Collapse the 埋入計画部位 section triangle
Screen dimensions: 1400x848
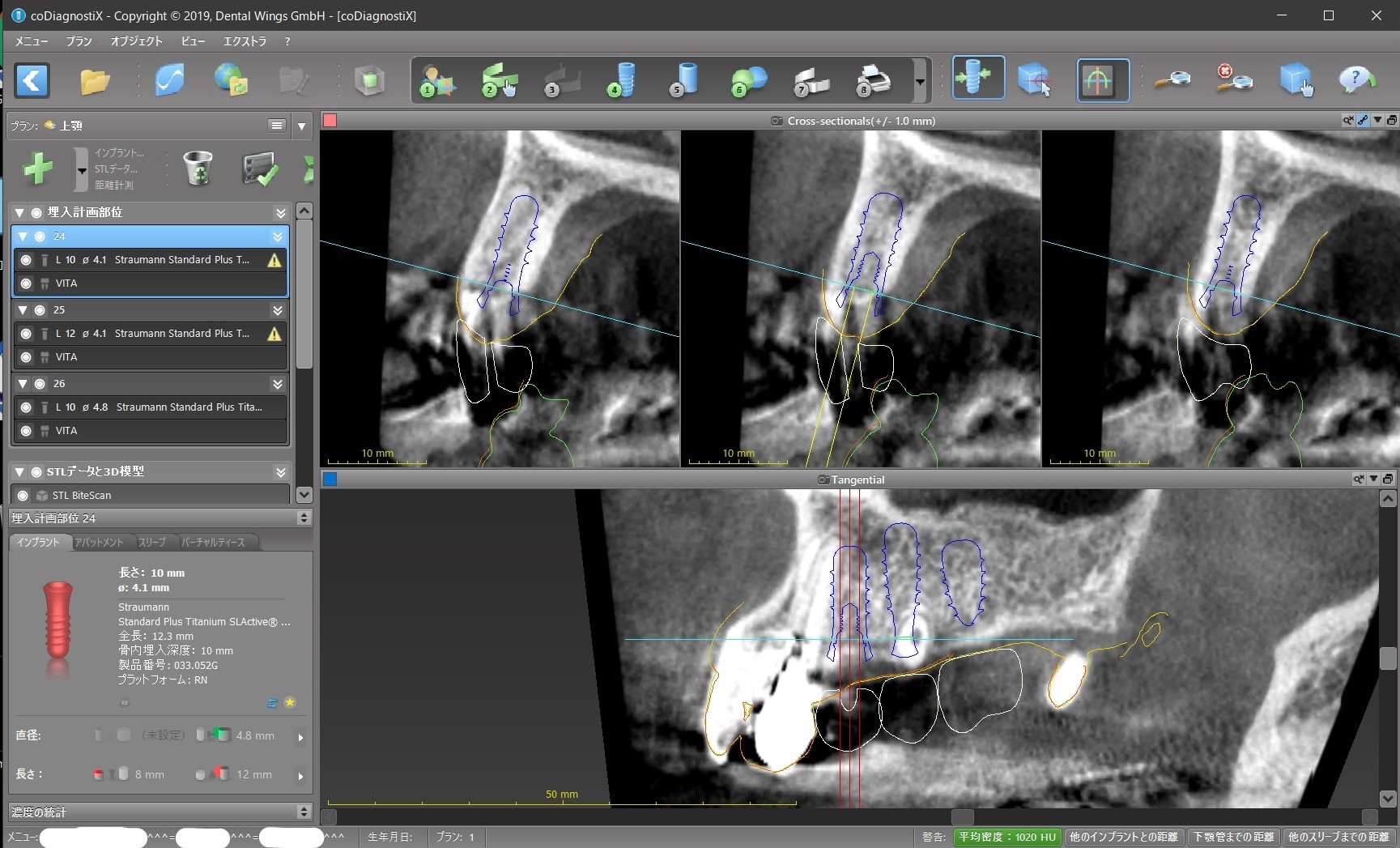(19, 212)
